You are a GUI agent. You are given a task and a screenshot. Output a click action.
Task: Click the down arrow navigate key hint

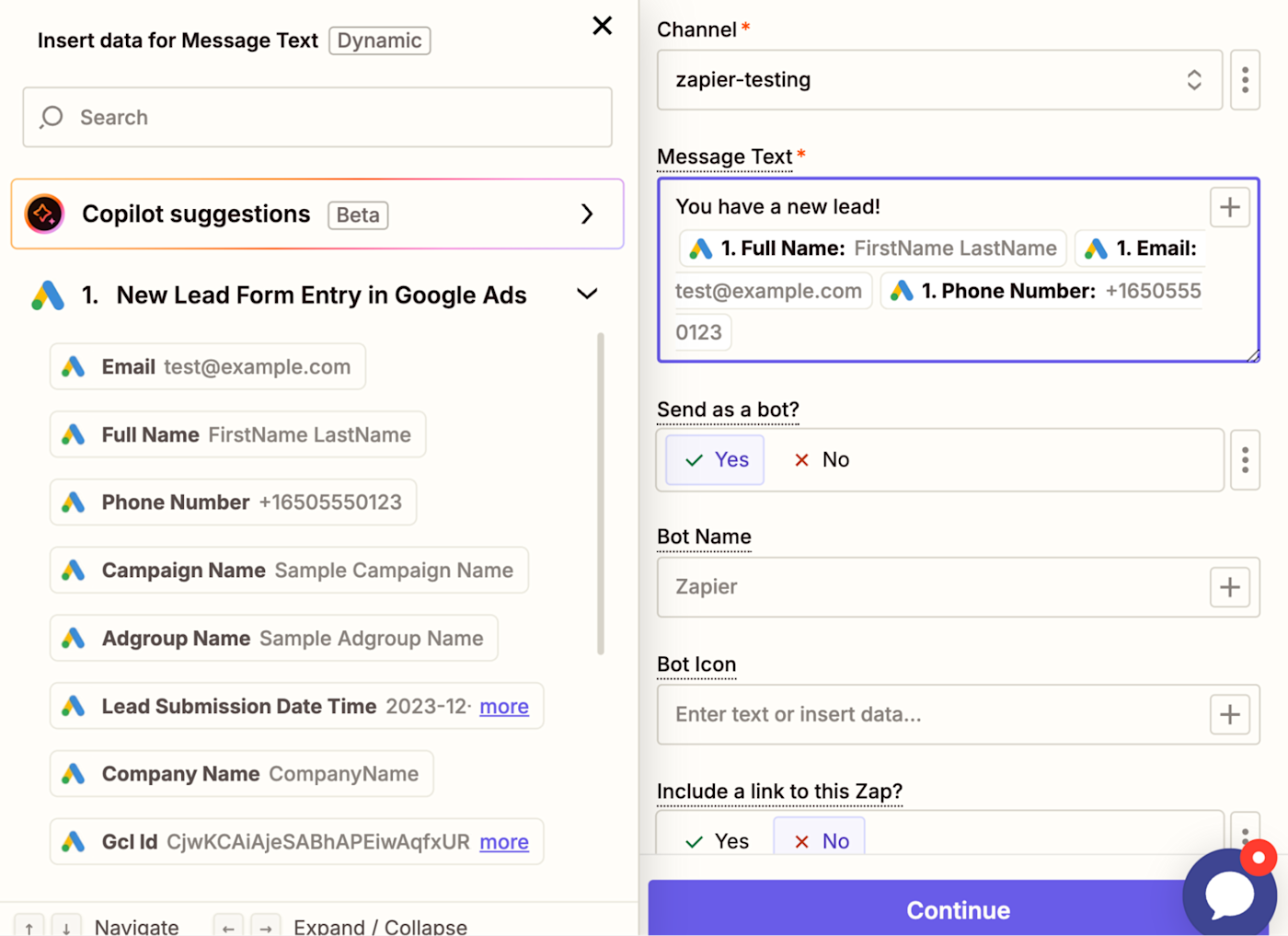pyautogui.click(x=66, y=927)
